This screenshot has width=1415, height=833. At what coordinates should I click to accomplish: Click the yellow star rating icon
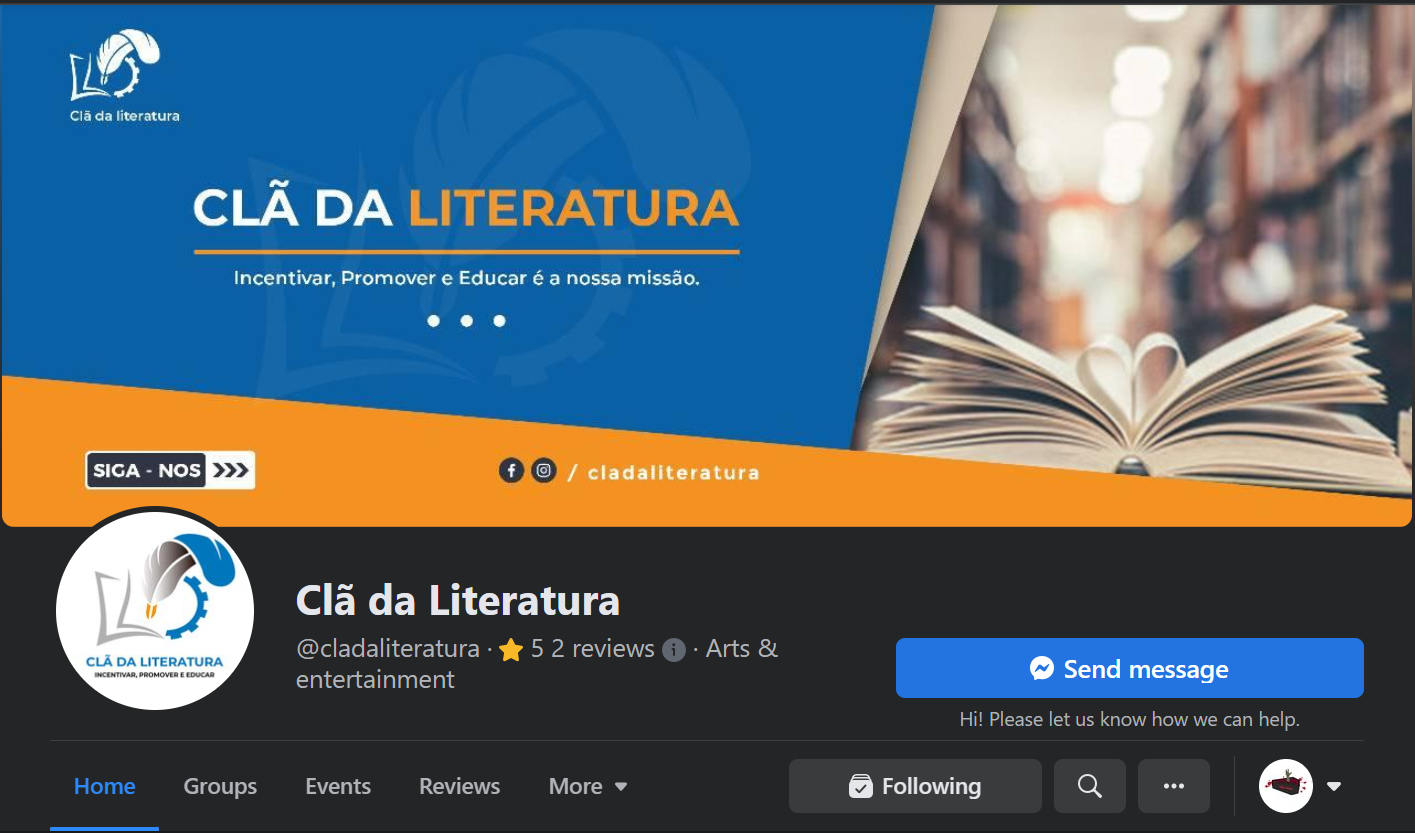[511, 650]
